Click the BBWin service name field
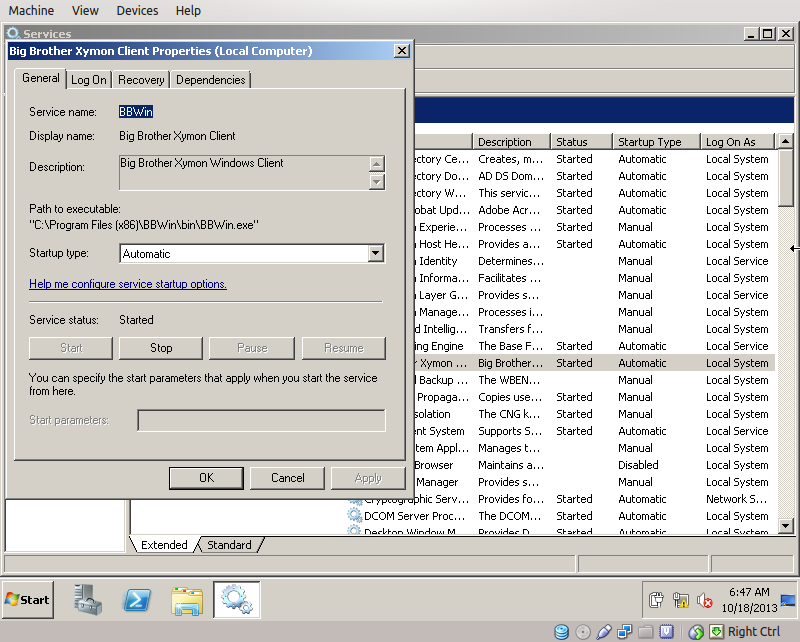The image size is (800, 642). [x=136, y=112]
